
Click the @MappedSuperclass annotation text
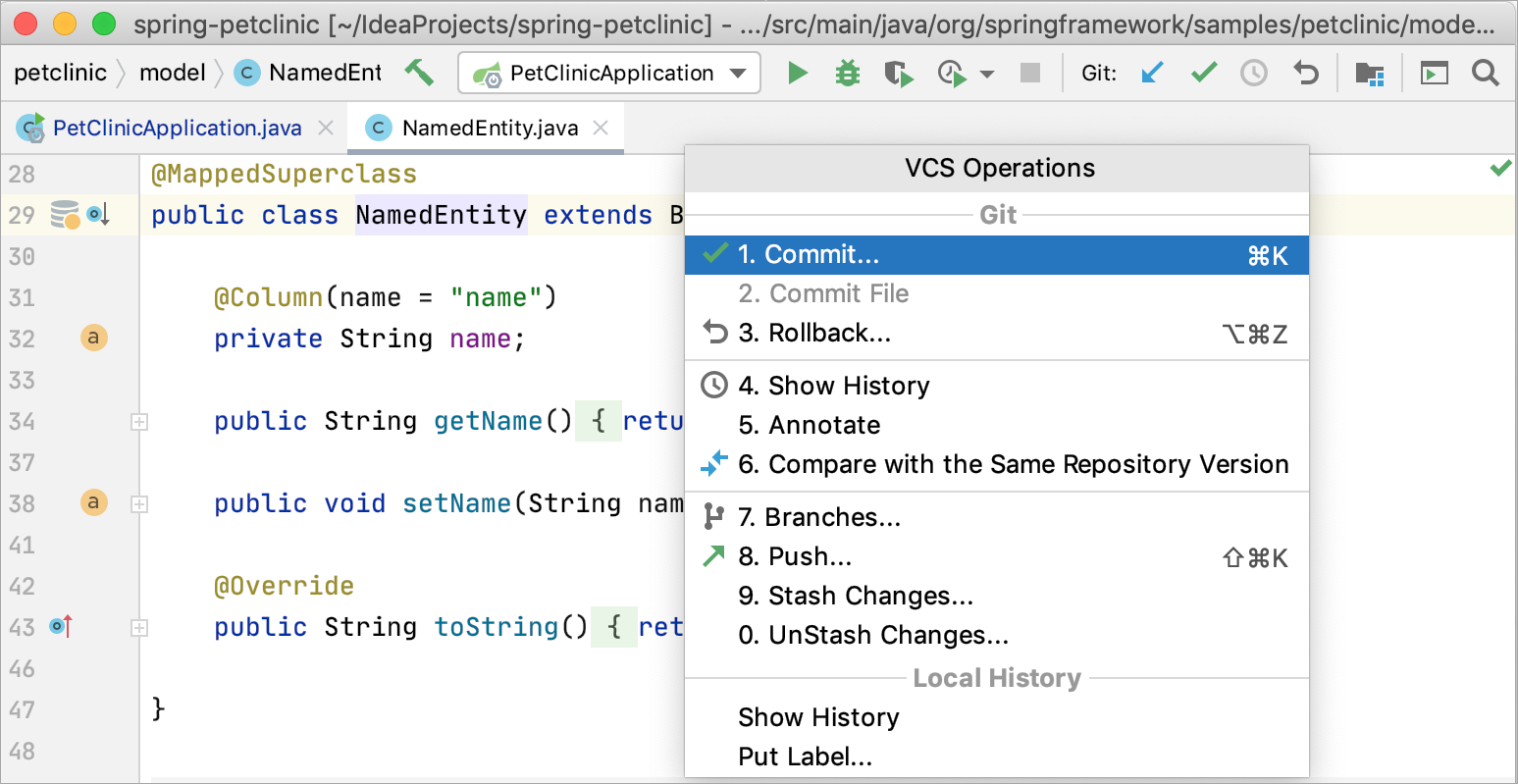284,175
